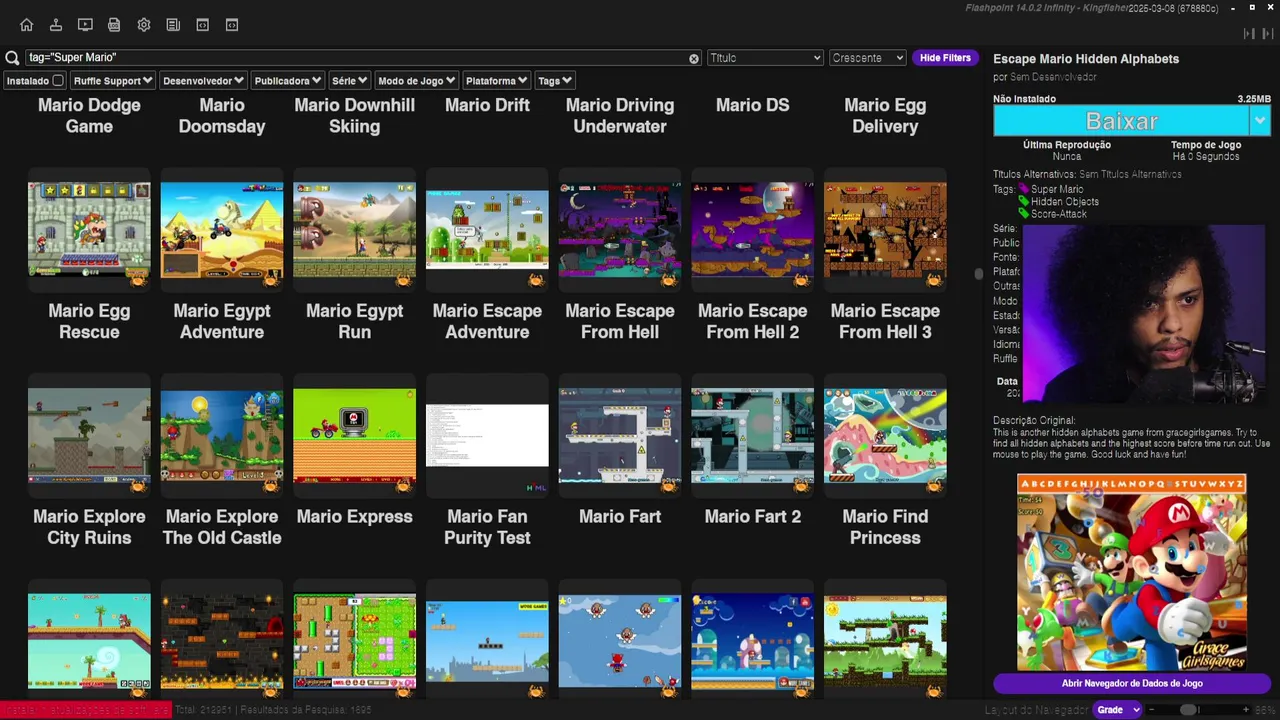Select the Mario Fart 2 thumbnail

click(x=752, y=436)
